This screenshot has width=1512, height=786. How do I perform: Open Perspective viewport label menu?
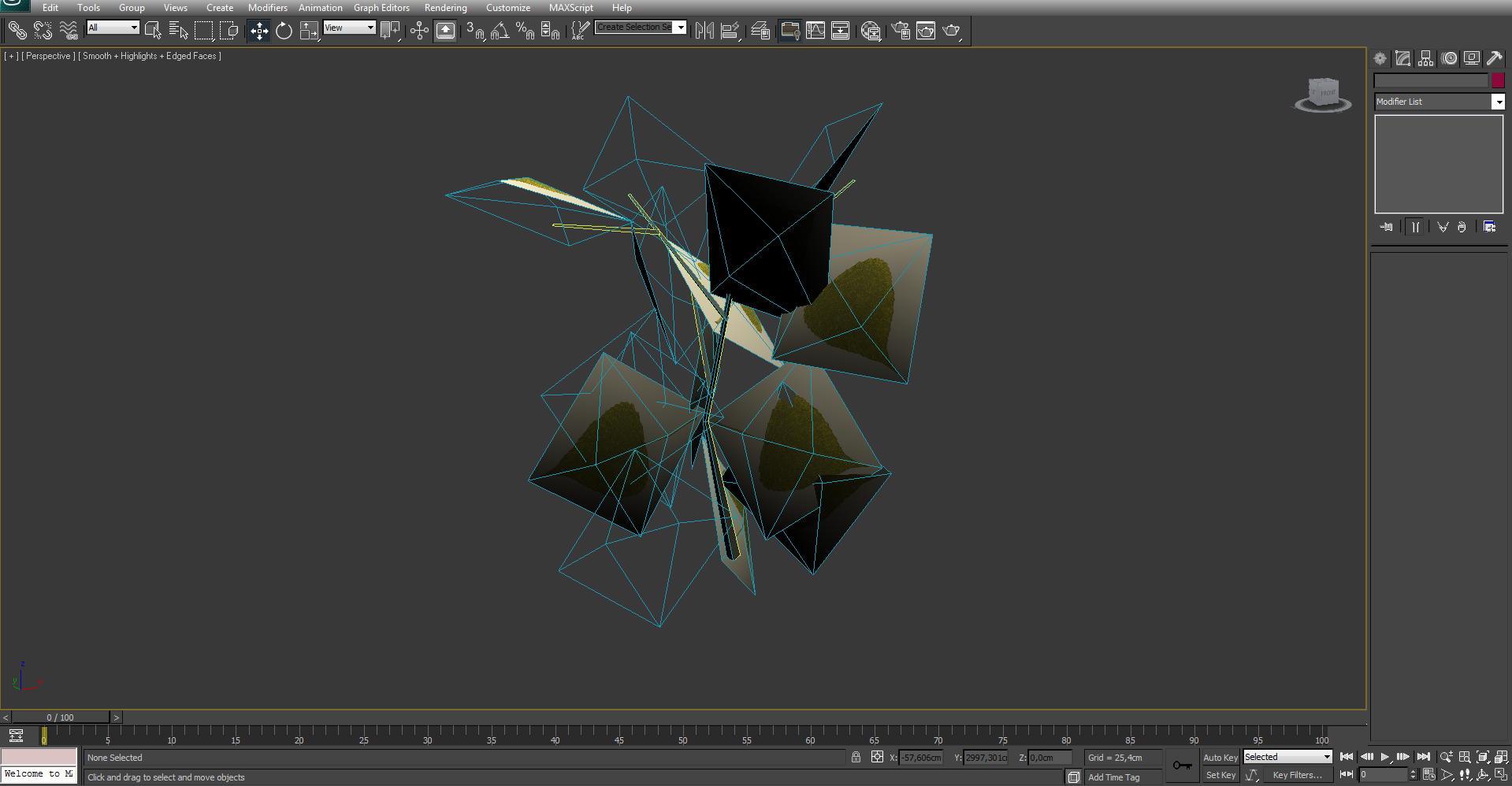[49, 56]
